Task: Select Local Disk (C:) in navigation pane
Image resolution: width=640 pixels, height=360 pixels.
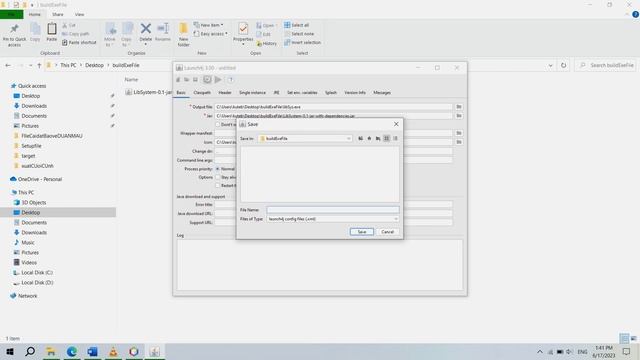Action: click(x=37, y=273)
